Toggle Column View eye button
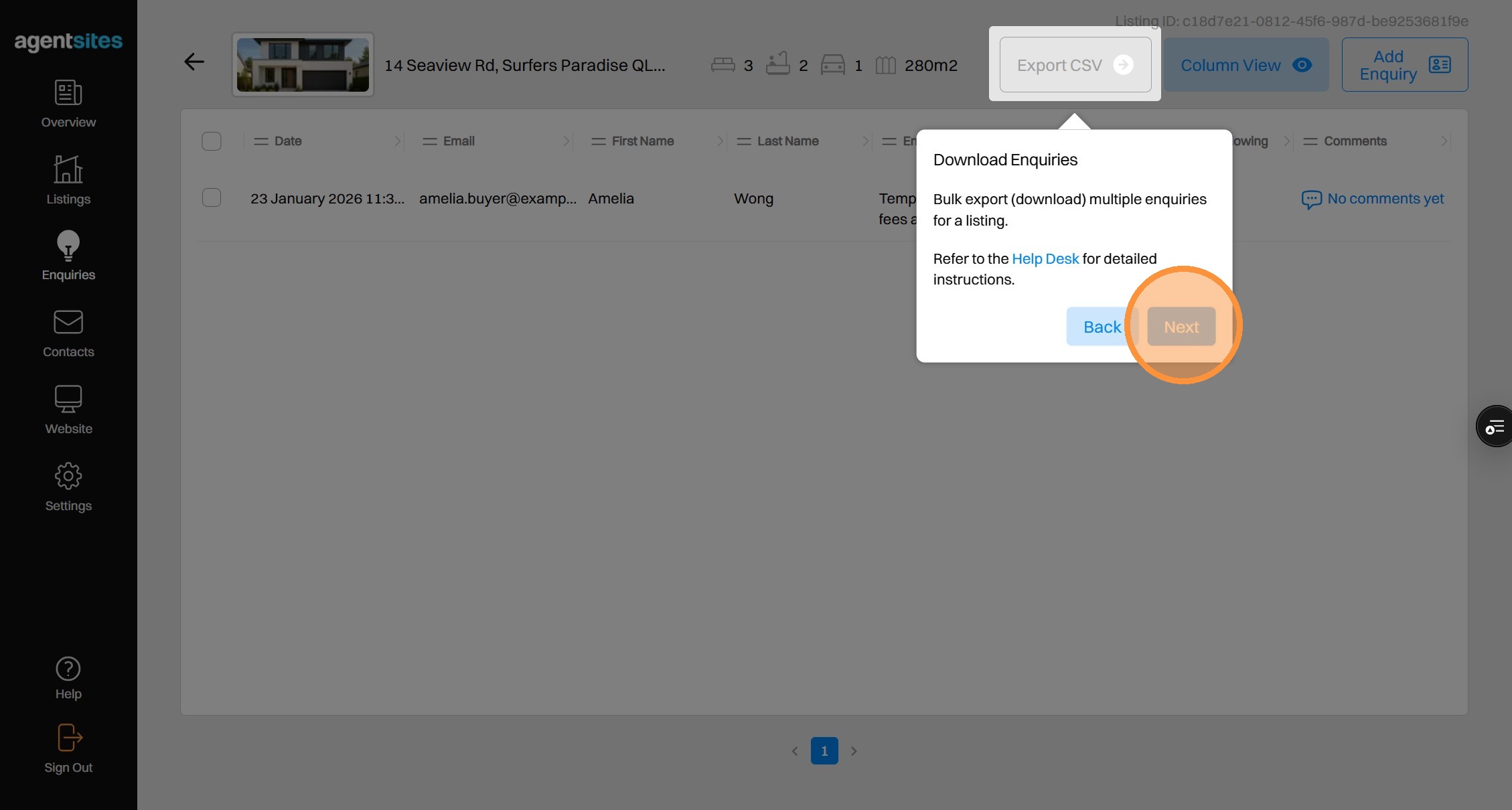This screenshot has width=1512, height=810. click(x=1245, y=65)
